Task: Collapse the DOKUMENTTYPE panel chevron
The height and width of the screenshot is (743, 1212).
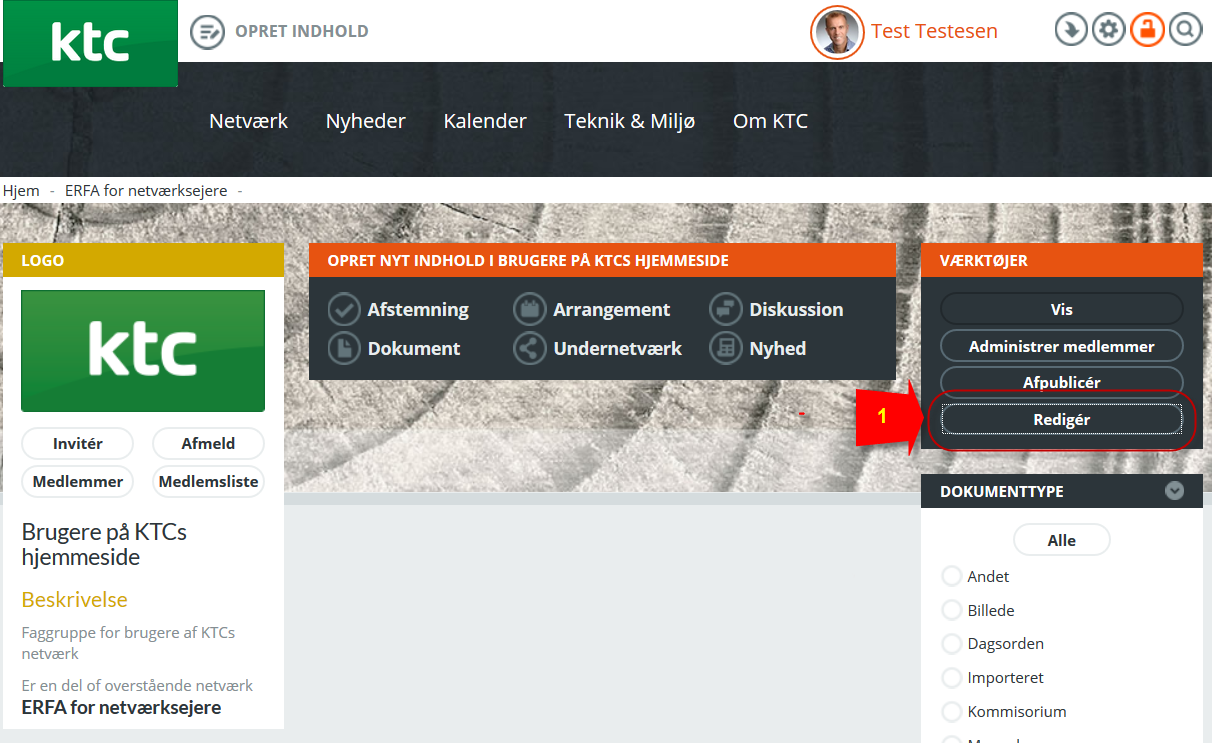Action: pos(1175,491)
